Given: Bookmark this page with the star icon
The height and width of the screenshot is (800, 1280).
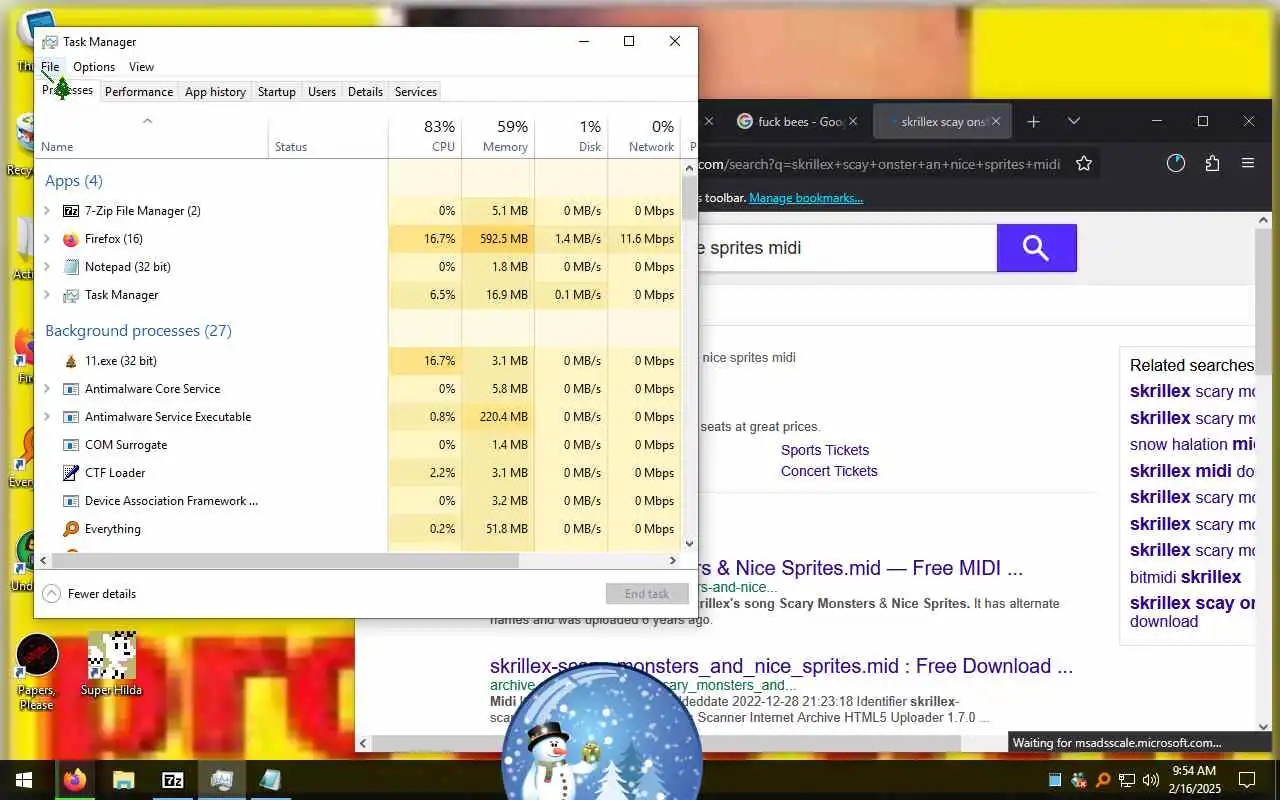Looking at the screenshot, I should [x=1084, y=163].
